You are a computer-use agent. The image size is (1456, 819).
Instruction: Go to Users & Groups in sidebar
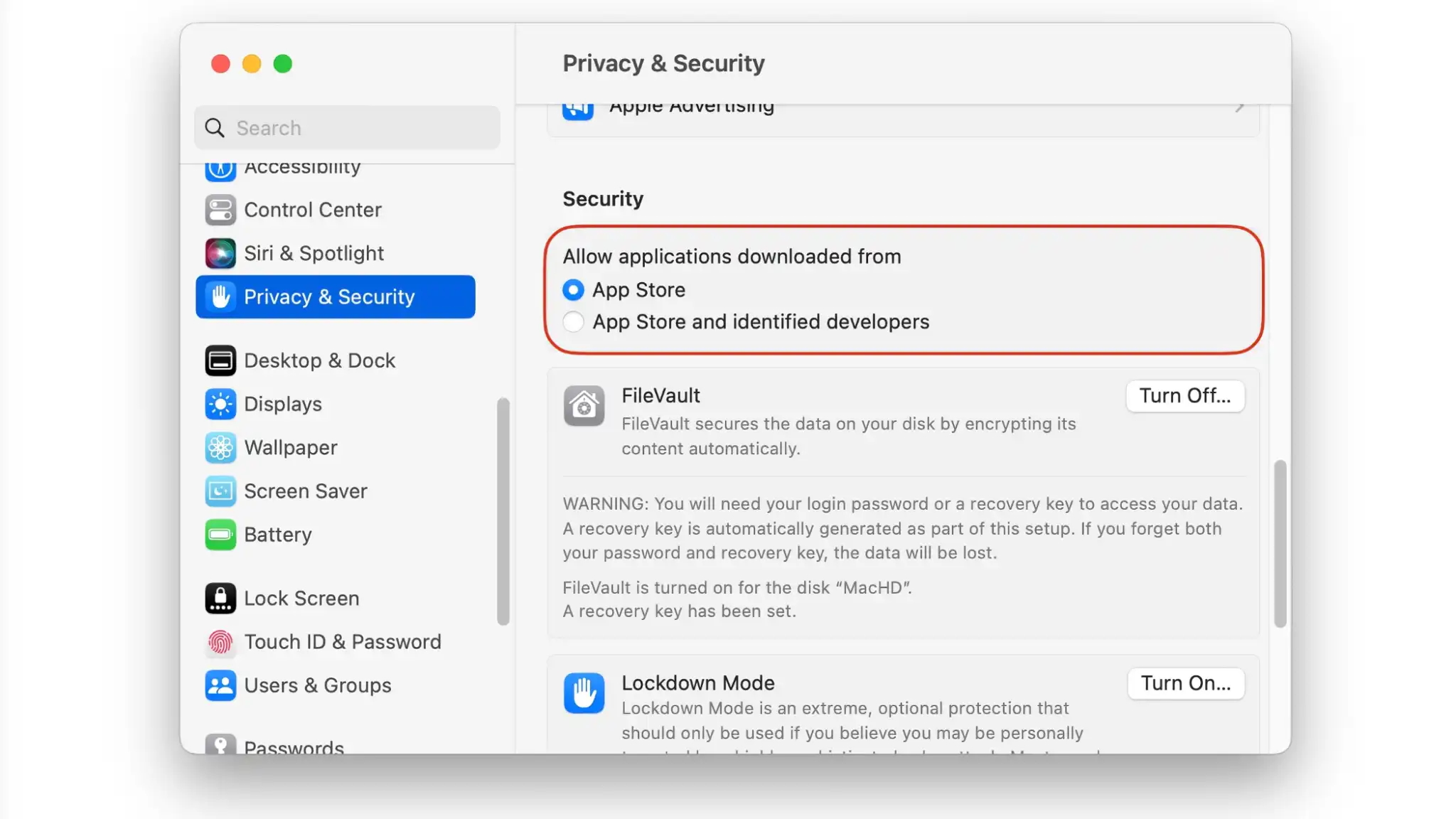pos(317,685)
